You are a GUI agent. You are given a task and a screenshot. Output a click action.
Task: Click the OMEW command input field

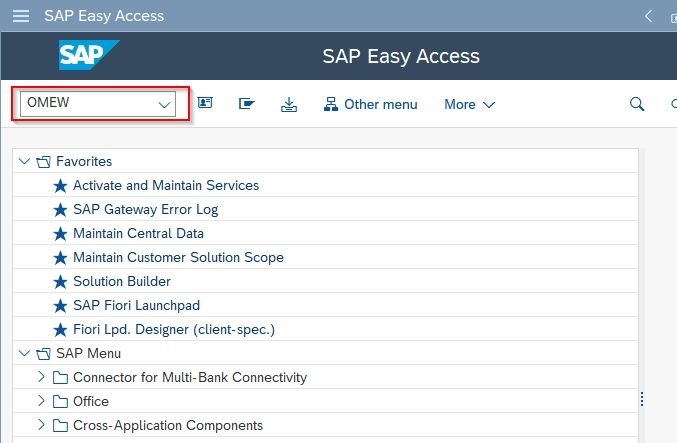(98, 104)
